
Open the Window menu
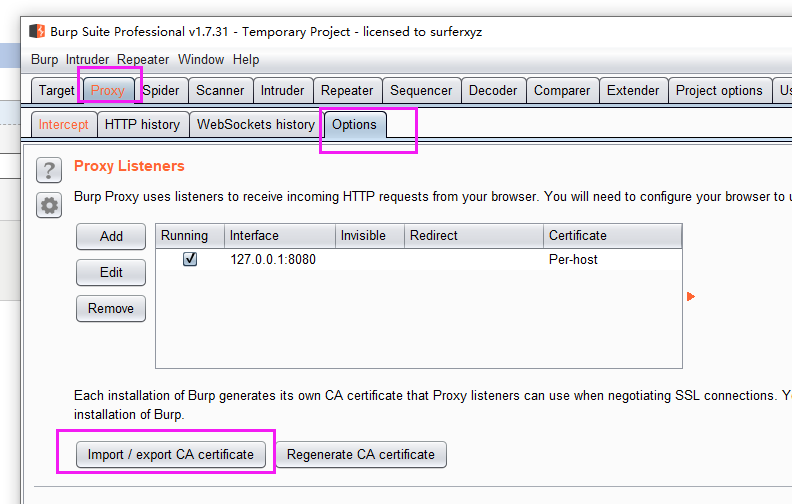(201, 60)
